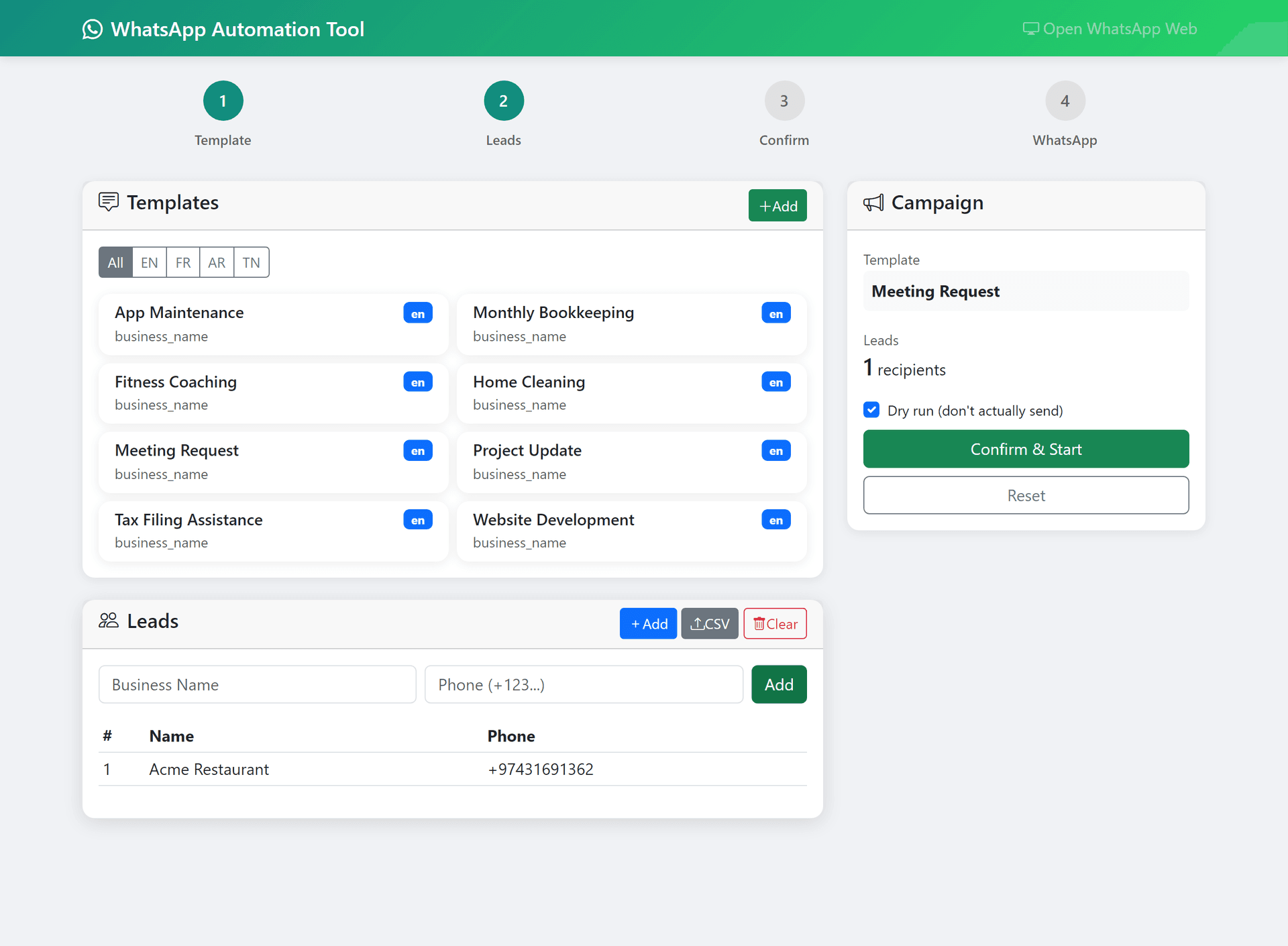Focus the Phone number input field
Screen dimensions: 1288x946
(x=584, y=684)
